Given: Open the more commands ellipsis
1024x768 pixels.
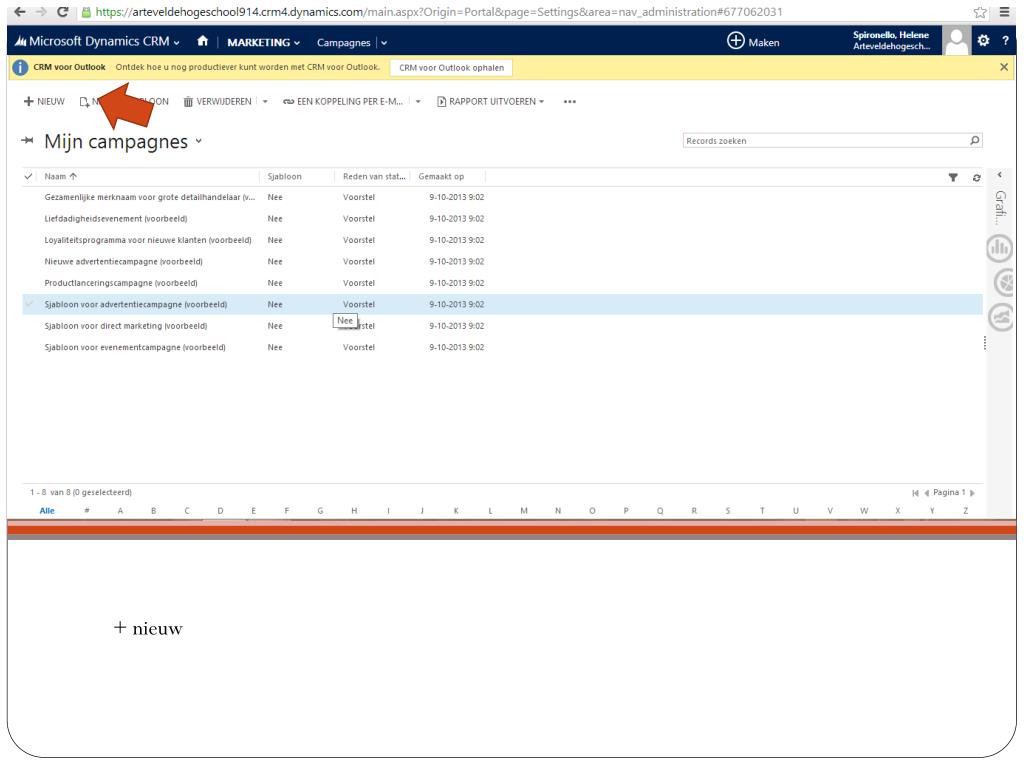Looking at the screenshot, I should tap(570, 101).
